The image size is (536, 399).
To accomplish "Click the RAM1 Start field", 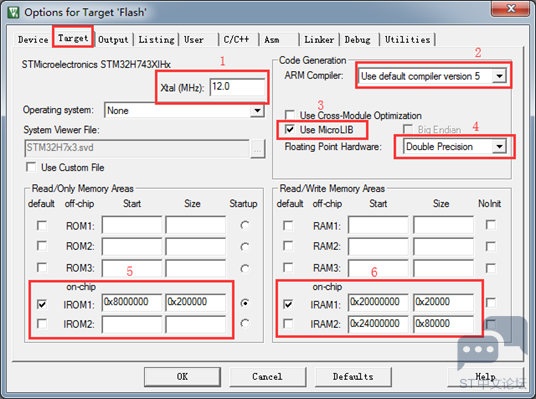I will tap(378, 225).
